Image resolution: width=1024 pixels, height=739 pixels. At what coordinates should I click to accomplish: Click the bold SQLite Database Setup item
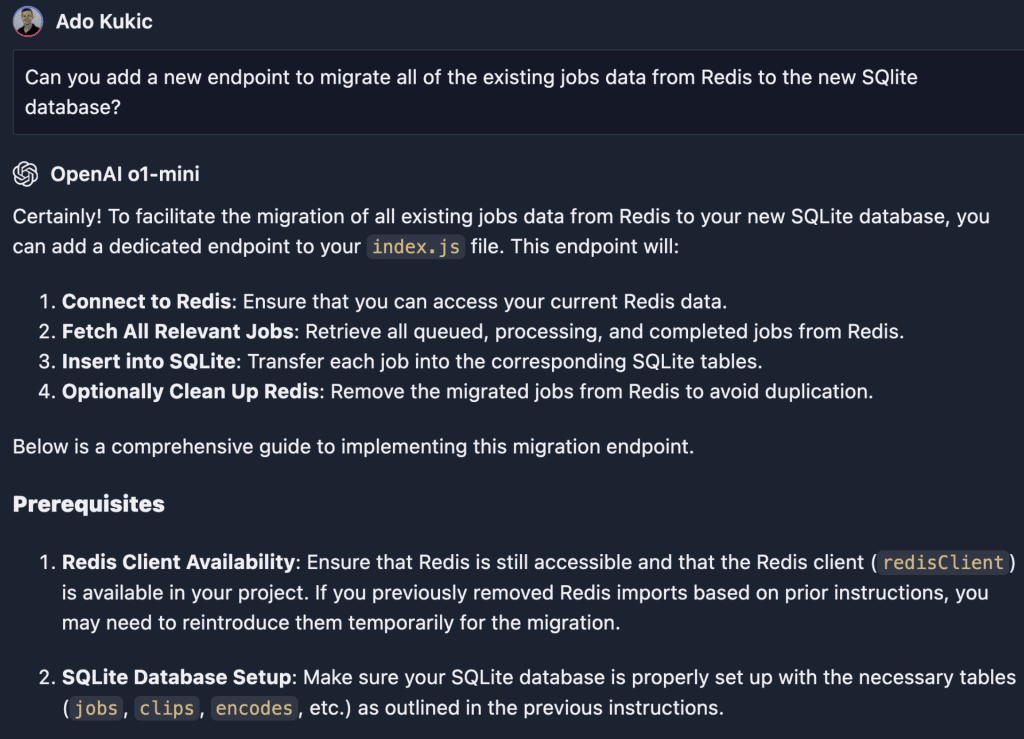click(x=177, y=678)
